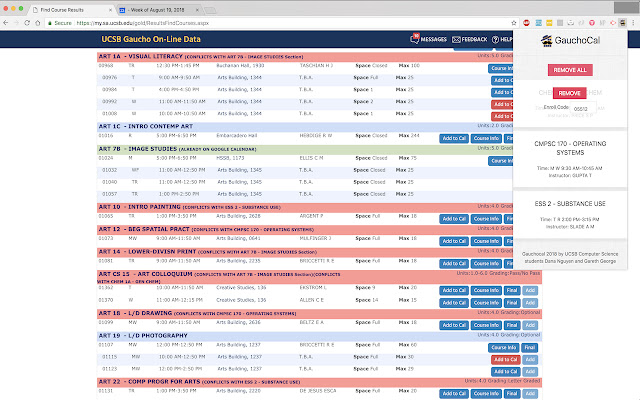
Task: Remove the CHEM course with REMOVE button
Action: coord(569,93)
